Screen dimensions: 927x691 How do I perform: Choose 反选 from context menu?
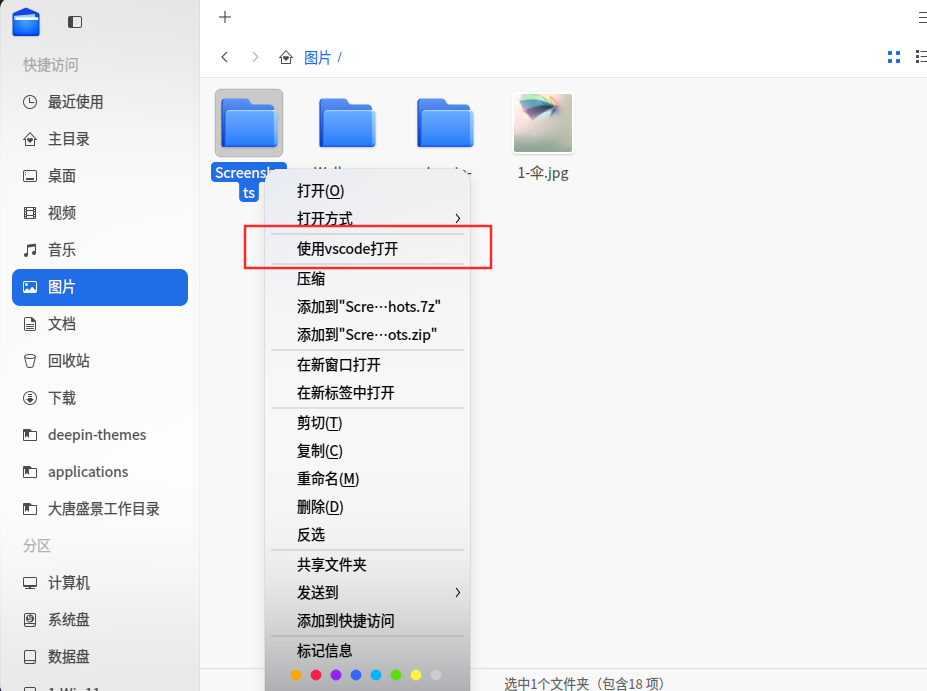367,535
